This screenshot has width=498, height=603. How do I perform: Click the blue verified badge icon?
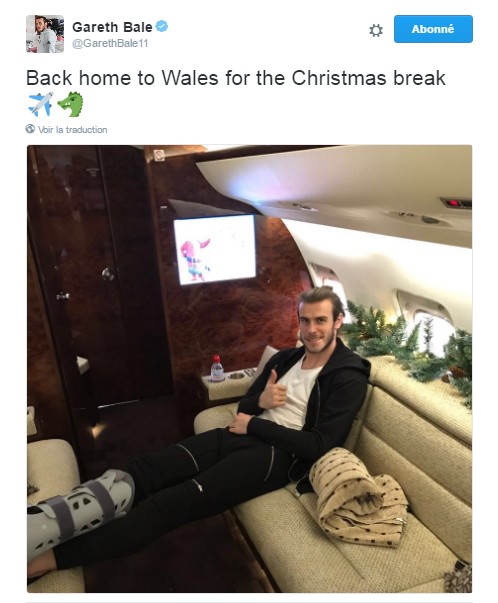pyautogui.click(x=162, y=27)
